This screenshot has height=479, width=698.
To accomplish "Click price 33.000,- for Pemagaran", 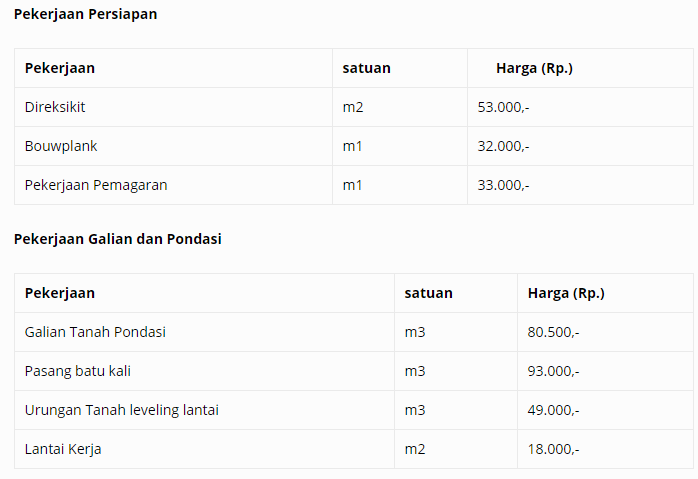I will 503,185.
